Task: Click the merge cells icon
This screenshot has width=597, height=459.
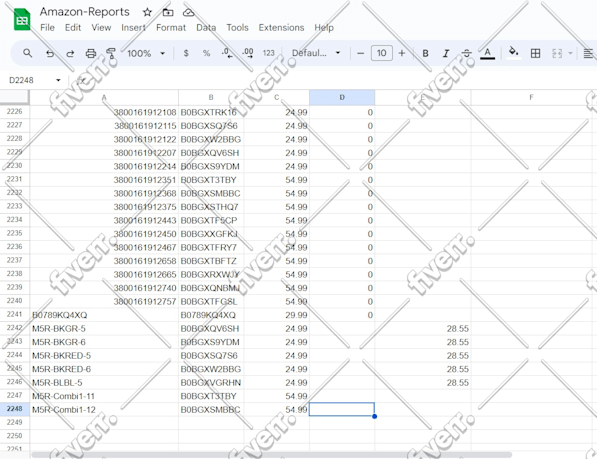Action: coord(557,53)
